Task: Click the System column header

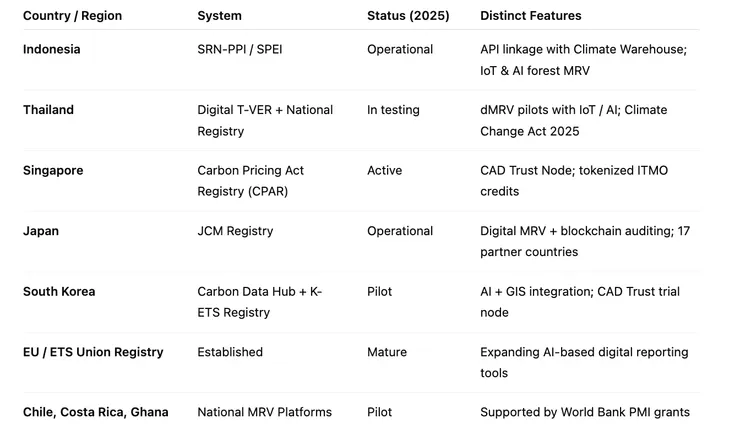Action: [x=219, y=16]
